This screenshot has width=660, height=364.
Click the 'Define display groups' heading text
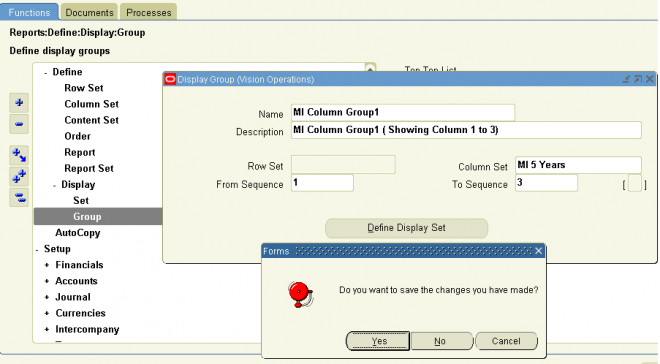pos(60,51)
